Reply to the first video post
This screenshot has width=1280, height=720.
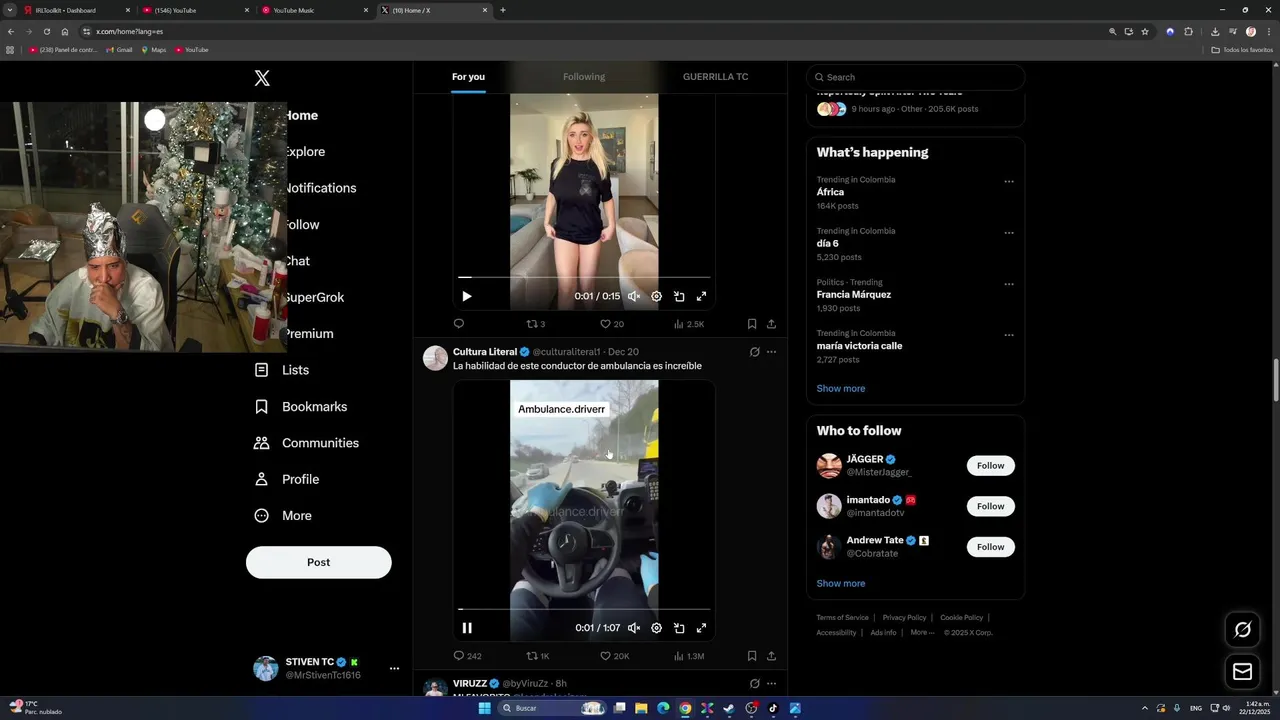pos(459,324)
